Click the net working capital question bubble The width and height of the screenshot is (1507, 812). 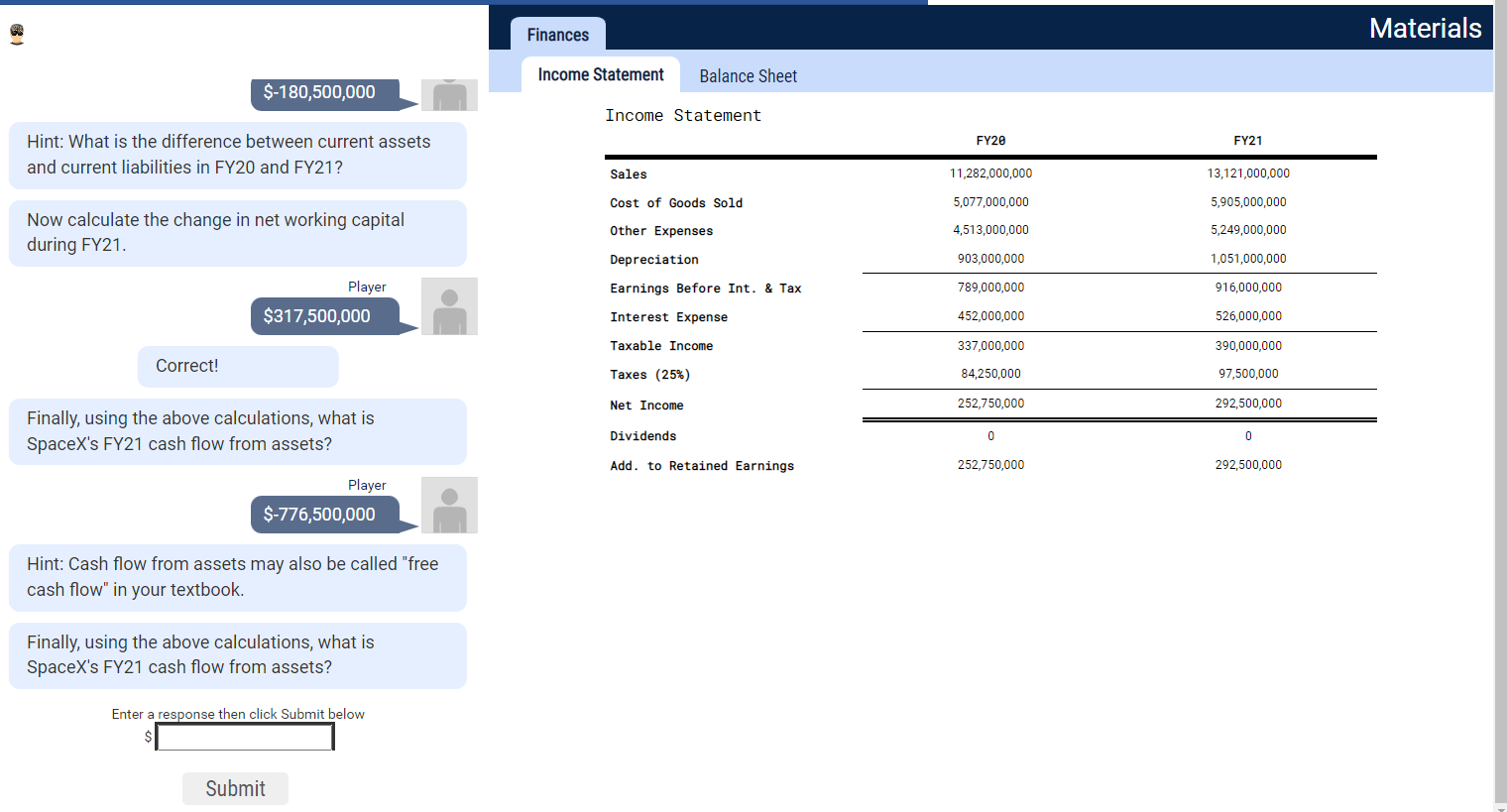click(x=238, y=233)
